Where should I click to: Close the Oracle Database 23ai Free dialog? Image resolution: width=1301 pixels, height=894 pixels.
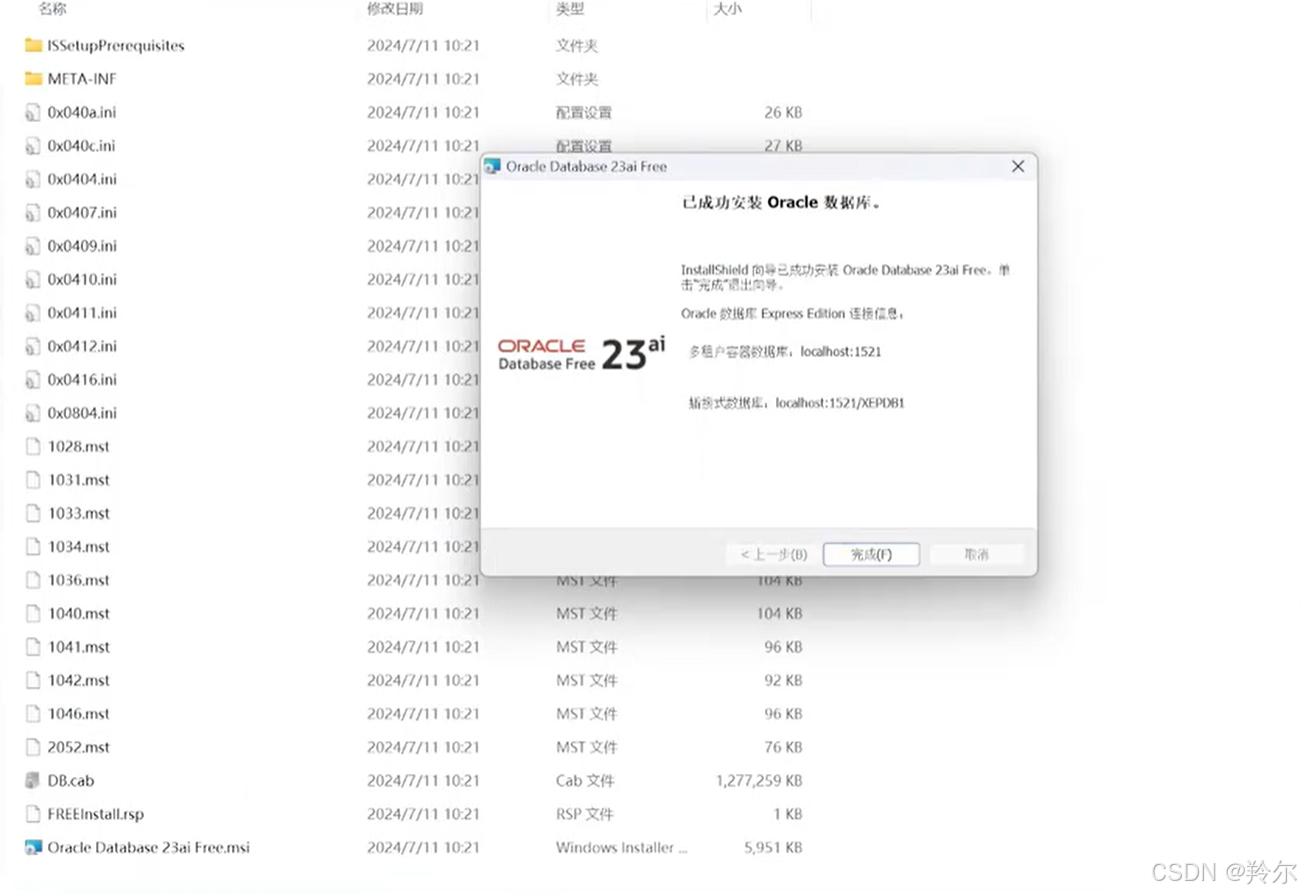click(x=1018, y=166)
